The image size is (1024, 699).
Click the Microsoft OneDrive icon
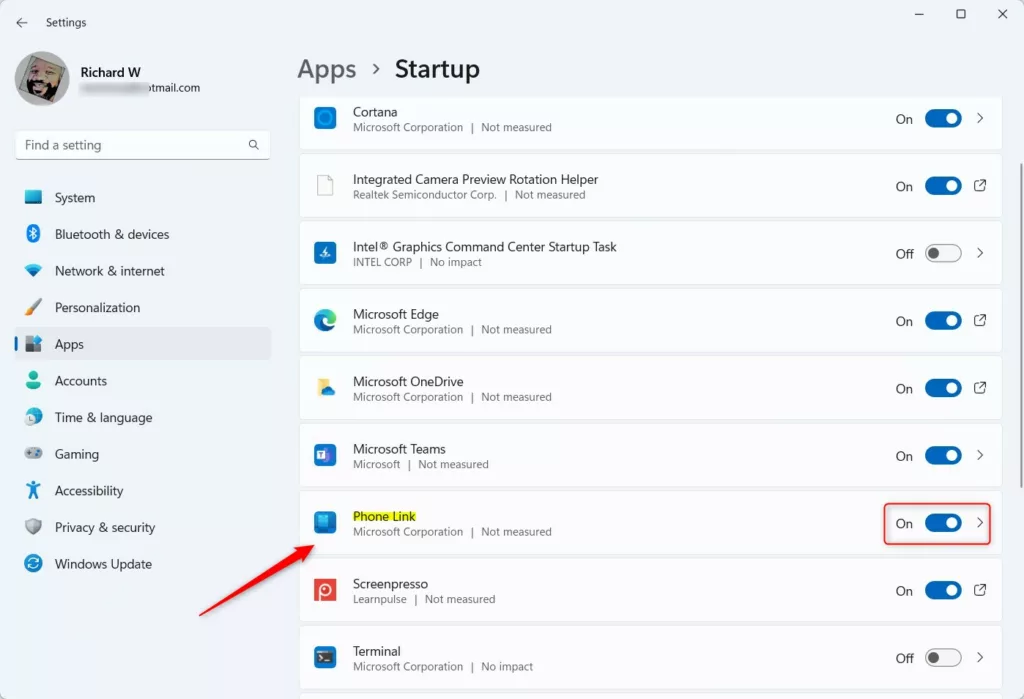[x=325, y=388]
